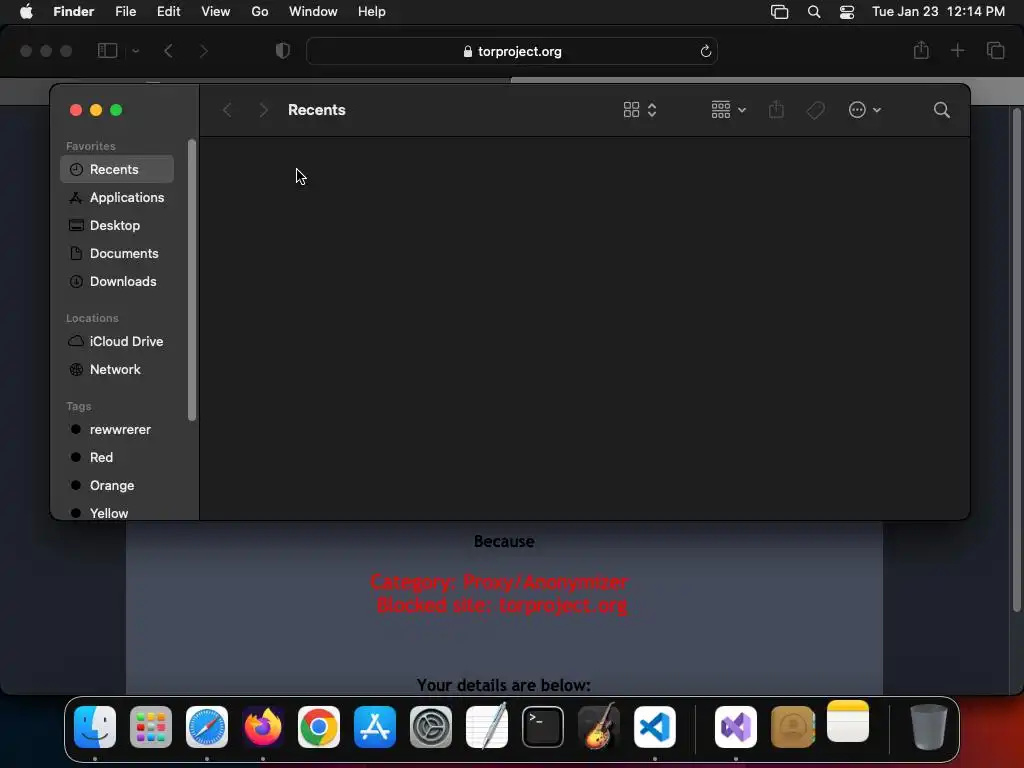Open System Preferences from the Dock
This screenshot has height=768, width=1024.
coord(431,727)
